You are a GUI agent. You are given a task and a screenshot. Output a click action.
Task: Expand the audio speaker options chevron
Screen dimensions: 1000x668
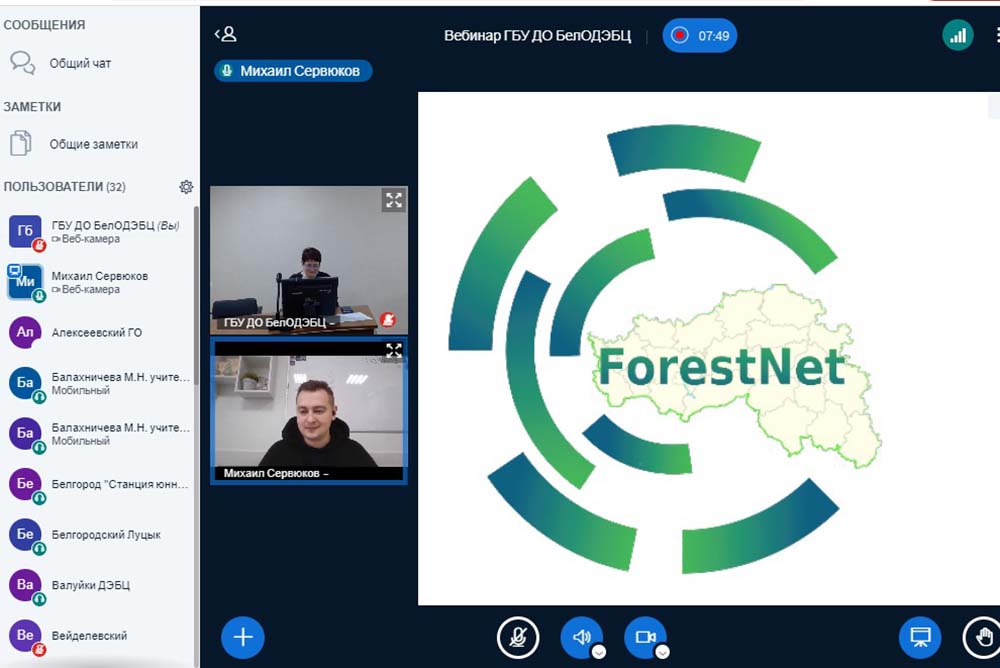(x=598, y=651)
